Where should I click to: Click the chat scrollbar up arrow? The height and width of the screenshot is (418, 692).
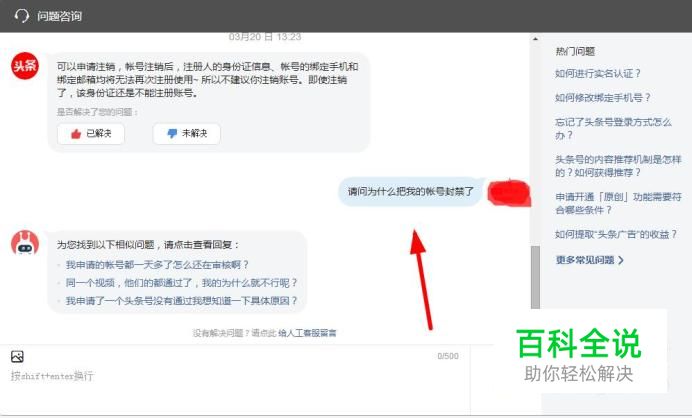pos(535,39)
